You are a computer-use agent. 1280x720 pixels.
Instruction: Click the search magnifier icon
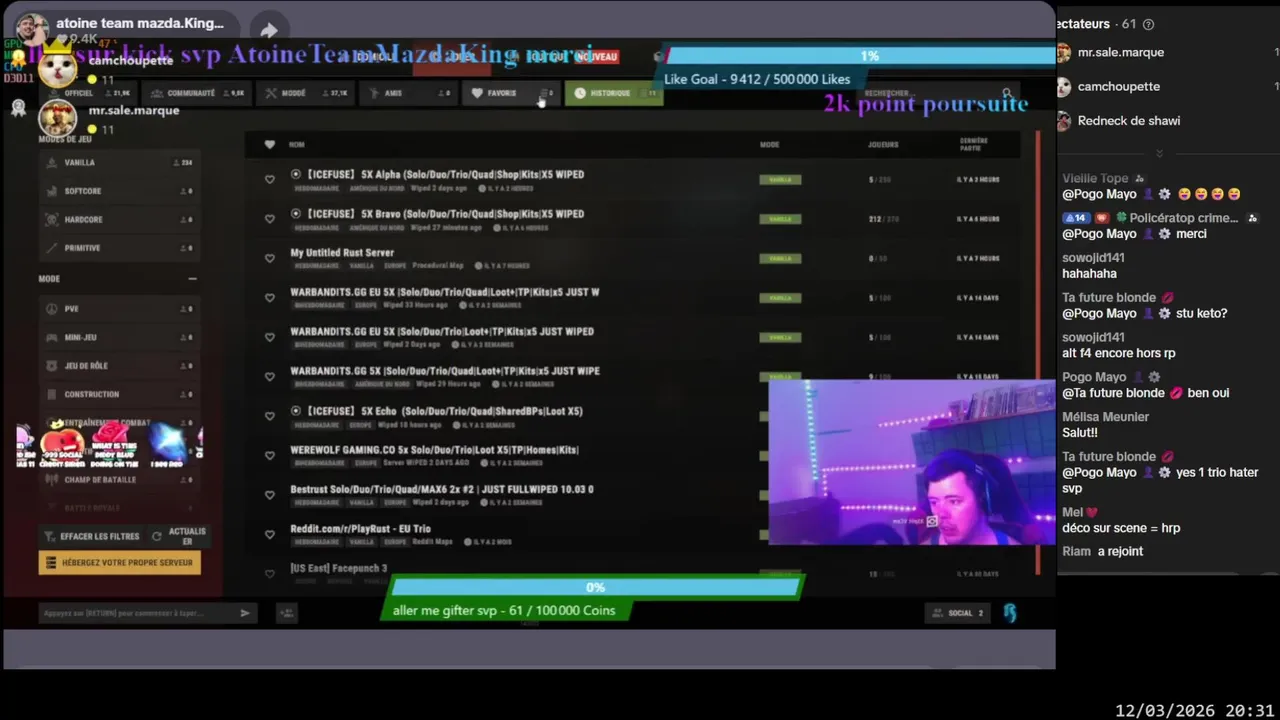click(1007, 93)
